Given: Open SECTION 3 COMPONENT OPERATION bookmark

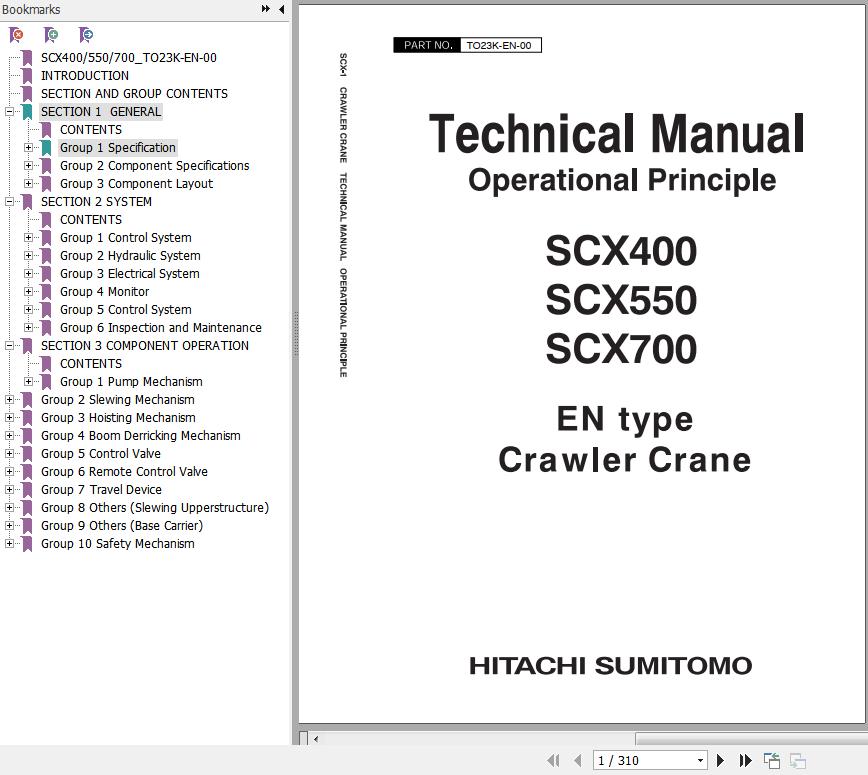Looking at the screenshot, I should click(144, 345).
